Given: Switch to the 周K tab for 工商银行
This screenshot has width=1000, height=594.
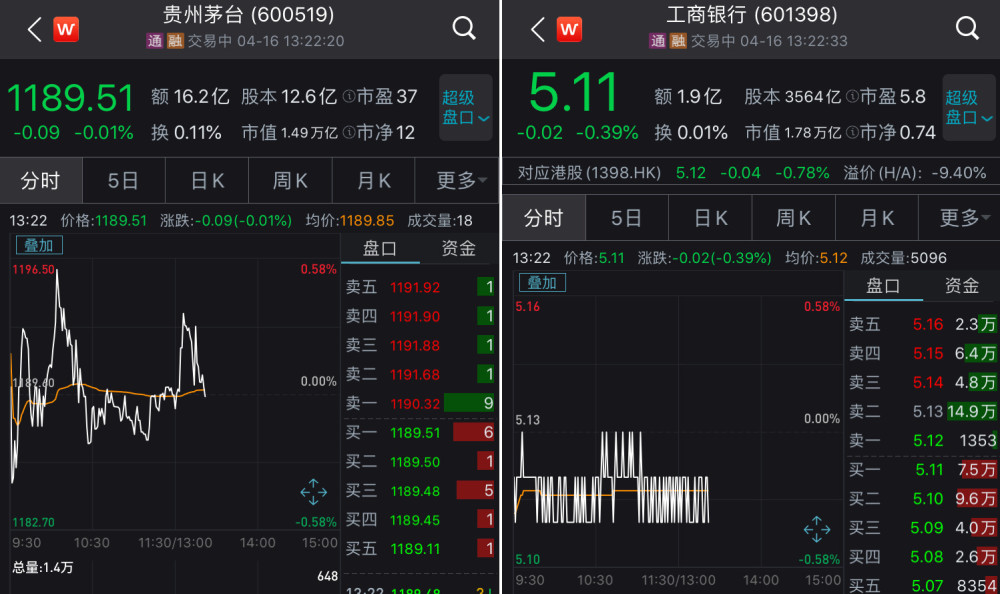Looking at the screenshot, I should coord(793,218).
